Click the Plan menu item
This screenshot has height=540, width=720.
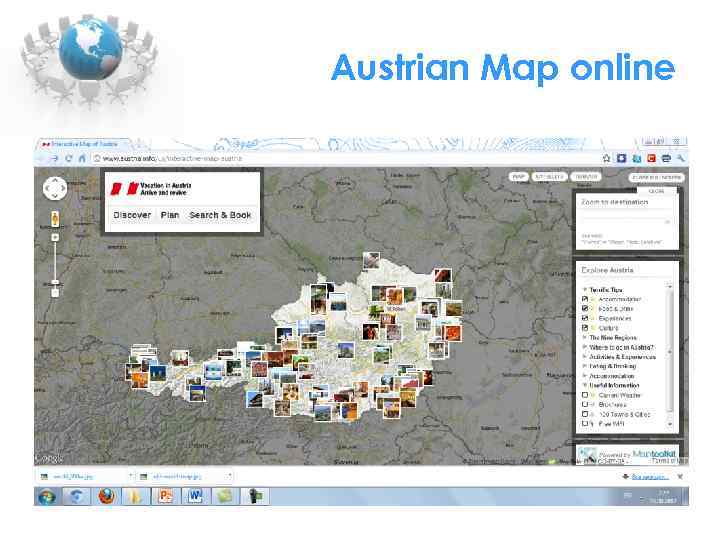click(x=170, y=215)
